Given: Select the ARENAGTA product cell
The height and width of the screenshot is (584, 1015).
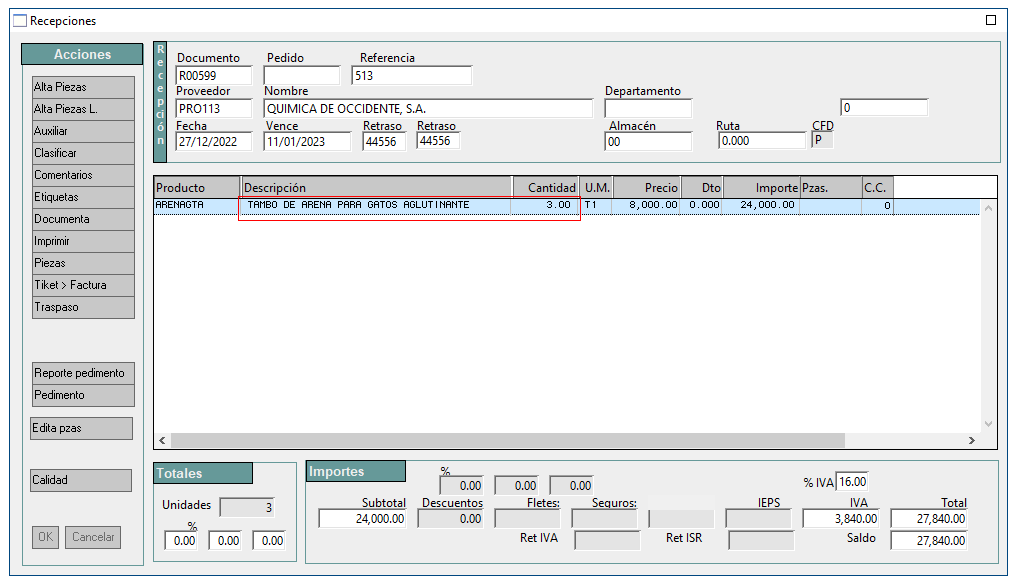Looking at the screenshot, I should (x=197, y=205).
